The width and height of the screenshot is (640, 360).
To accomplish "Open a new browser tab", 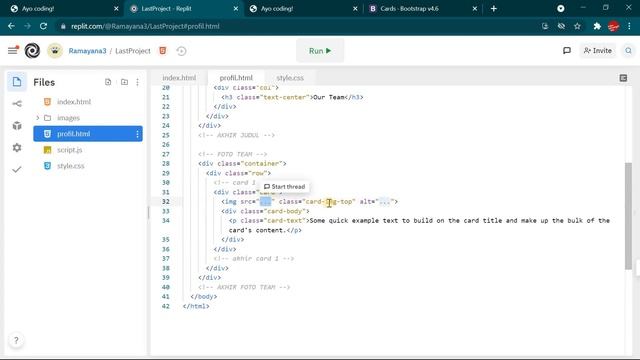I will coord(493,9).
